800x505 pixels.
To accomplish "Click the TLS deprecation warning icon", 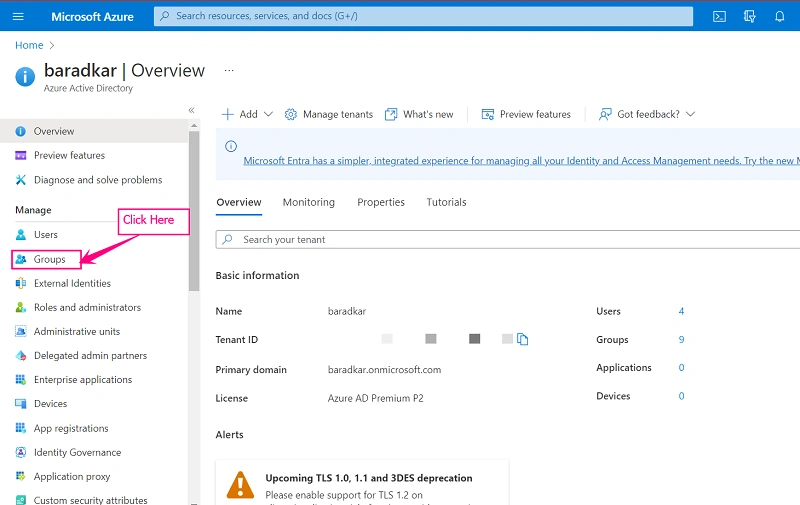I will tap(240, 485).
